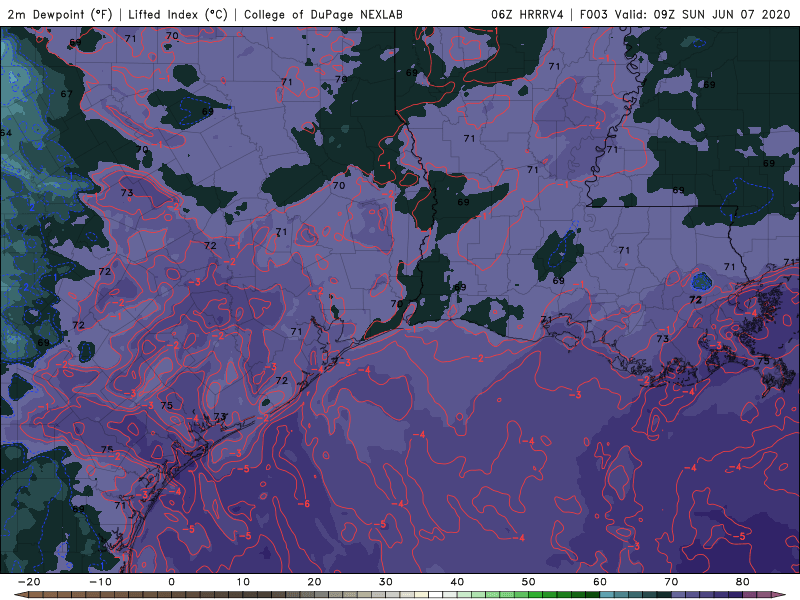Click the '10' colorbar scale label
The image size is (800, 600).
243,582
